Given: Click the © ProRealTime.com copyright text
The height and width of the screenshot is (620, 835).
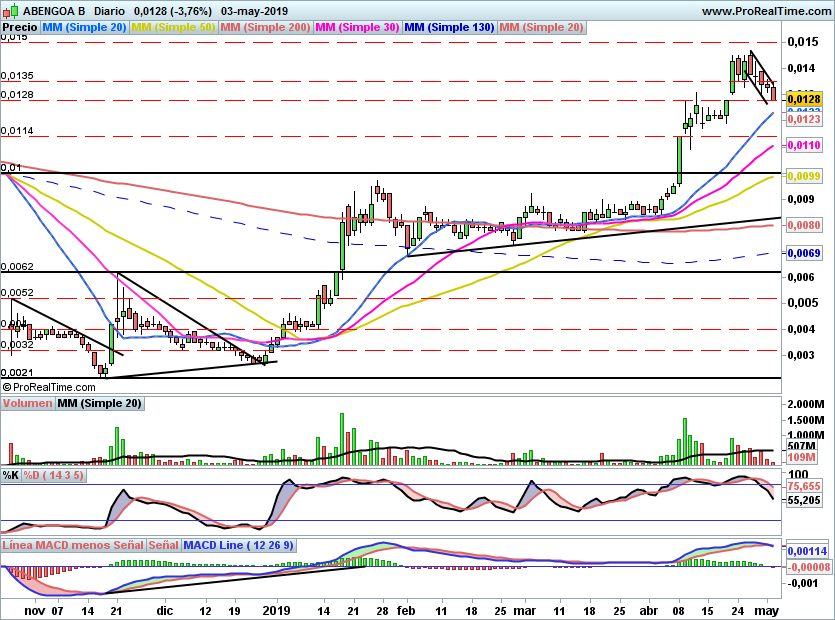Looking at the screenshot, I should tap(49, 387).
